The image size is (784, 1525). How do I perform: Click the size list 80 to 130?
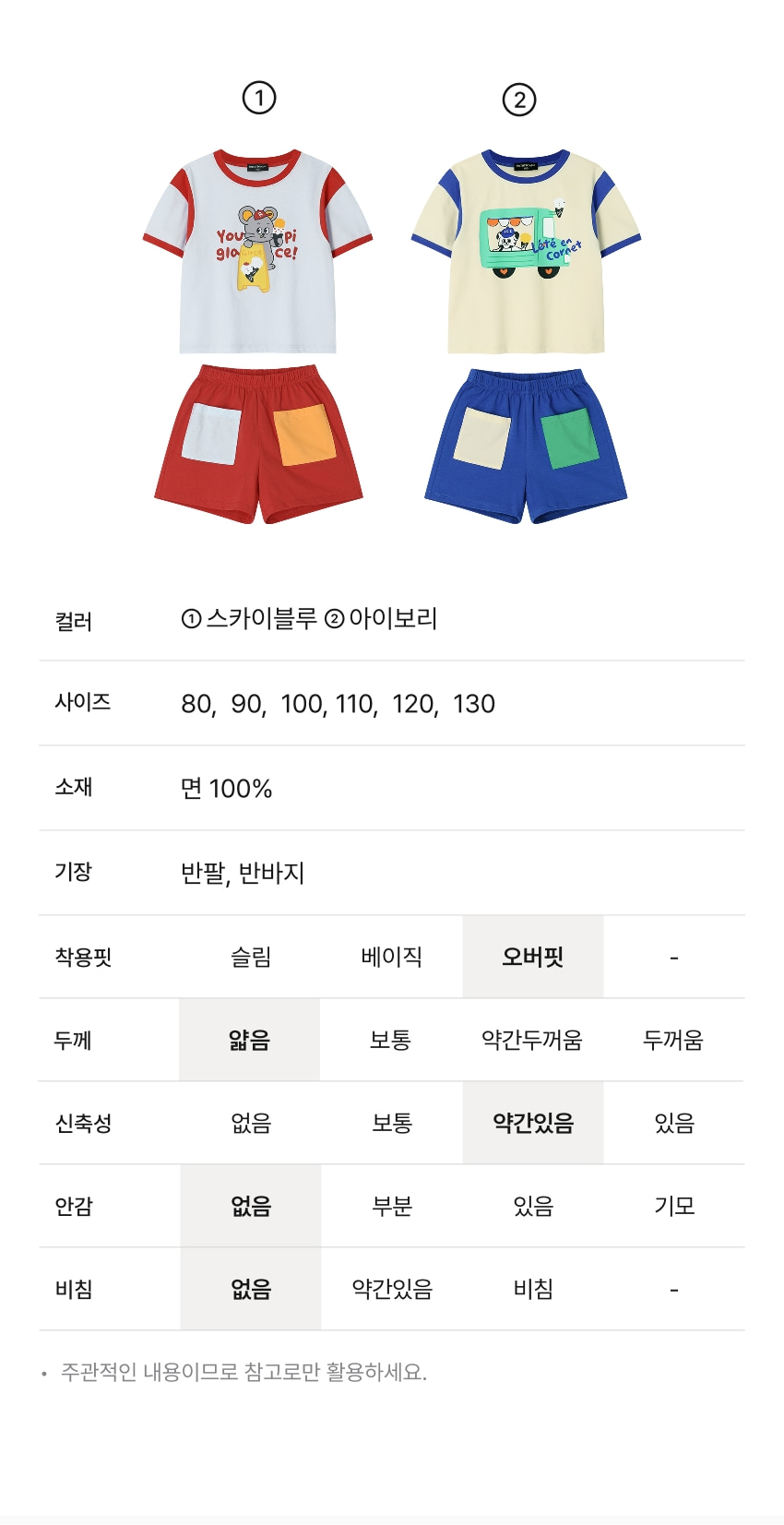tap(338, 704)
